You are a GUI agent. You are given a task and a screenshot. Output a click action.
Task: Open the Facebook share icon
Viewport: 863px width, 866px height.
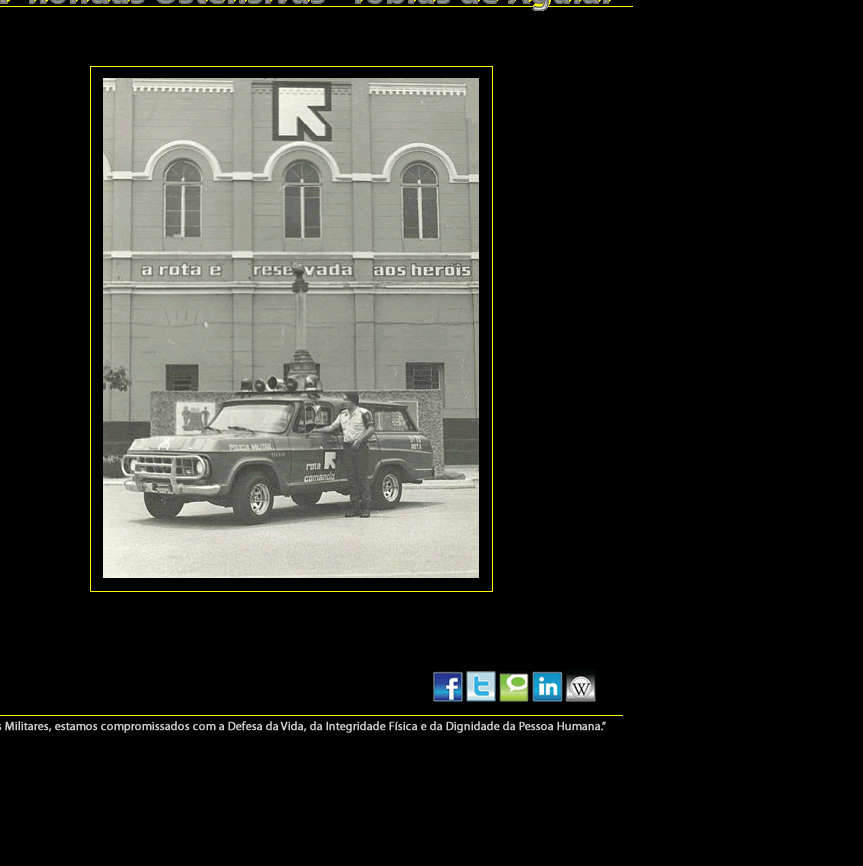tap(447, 687)
